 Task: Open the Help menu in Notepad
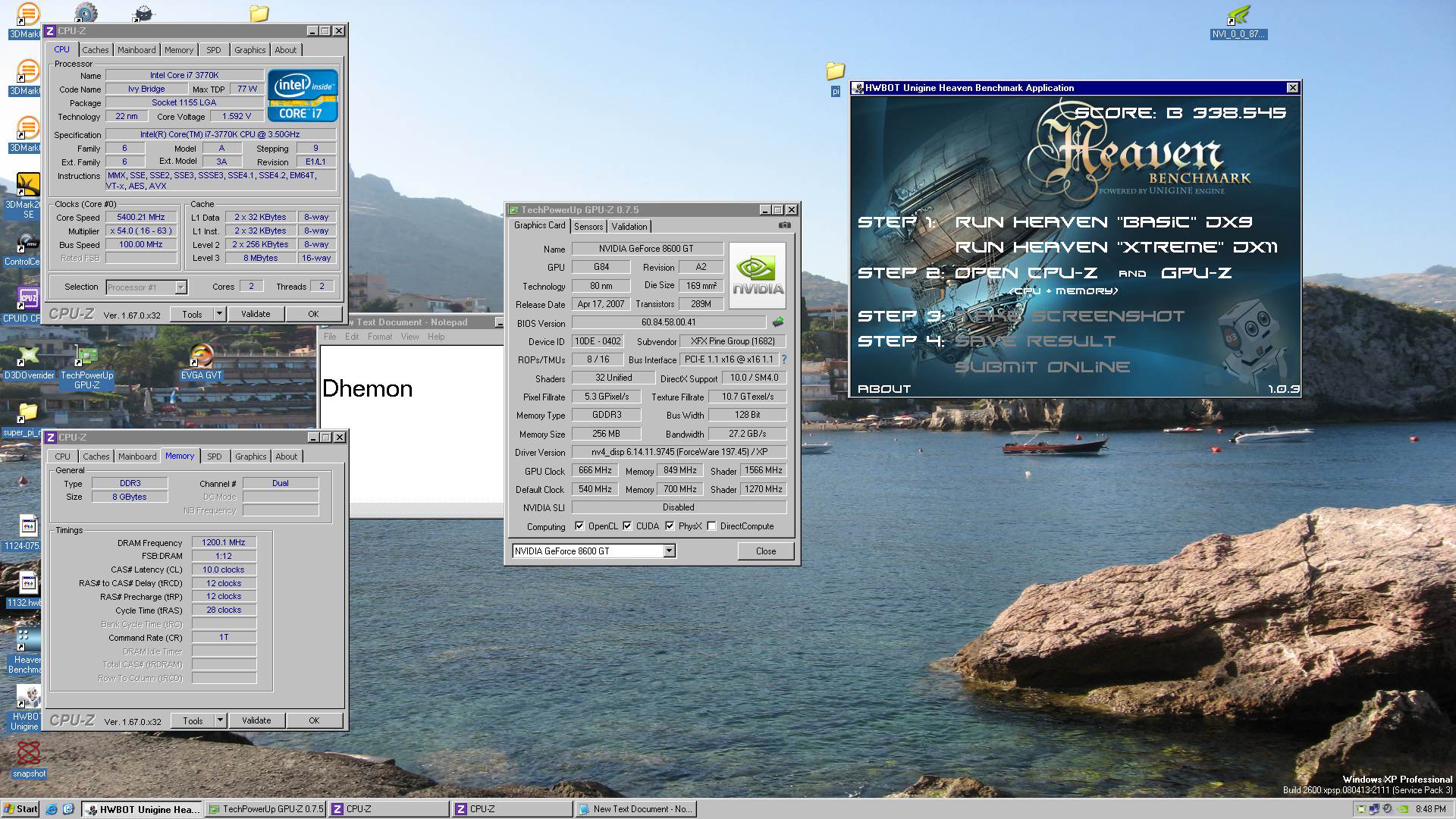click(x=436, y=337)
